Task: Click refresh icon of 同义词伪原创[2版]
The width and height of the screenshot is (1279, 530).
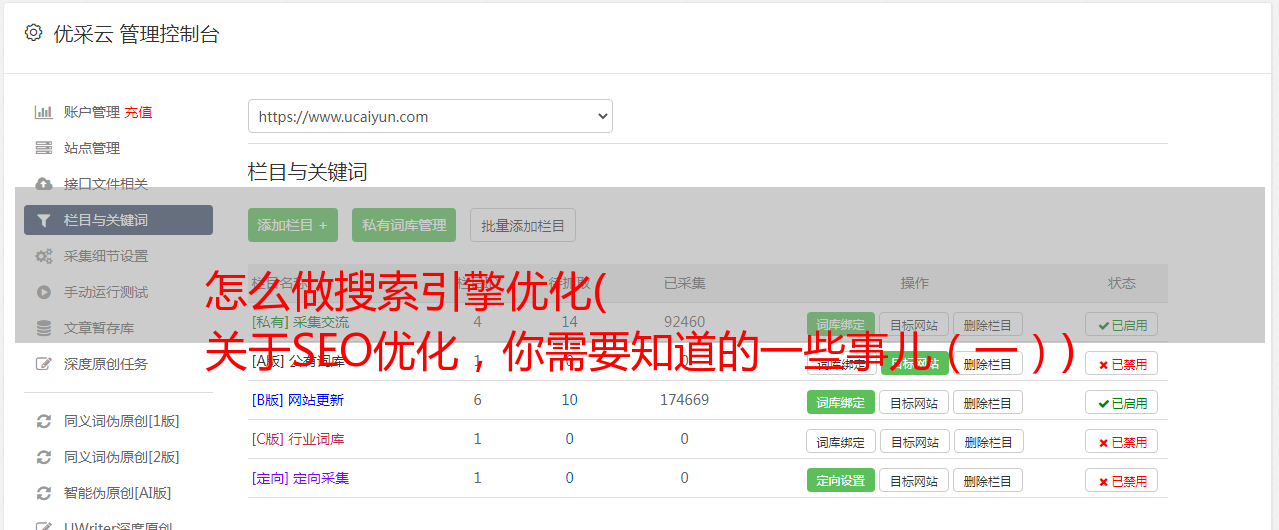Action: point(43,457)
